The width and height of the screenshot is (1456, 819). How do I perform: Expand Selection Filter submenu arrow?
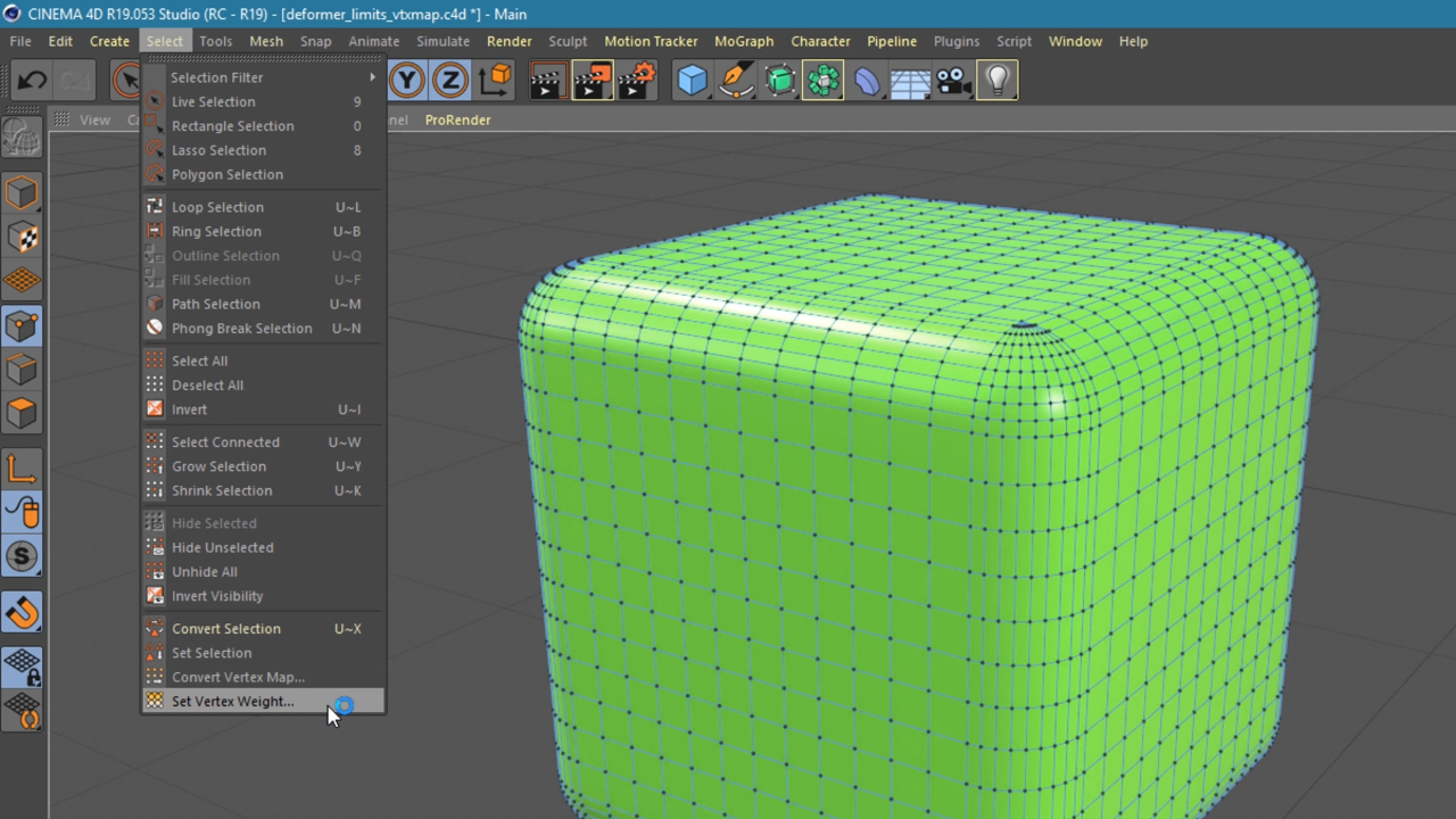[373, 77]
